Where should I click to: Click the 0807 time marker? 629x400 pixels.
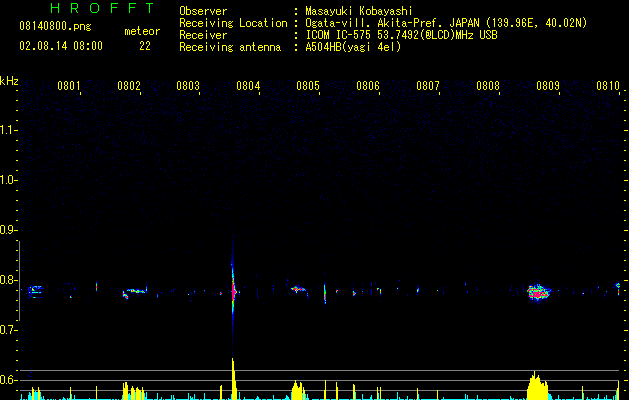(x=428, y=86)
